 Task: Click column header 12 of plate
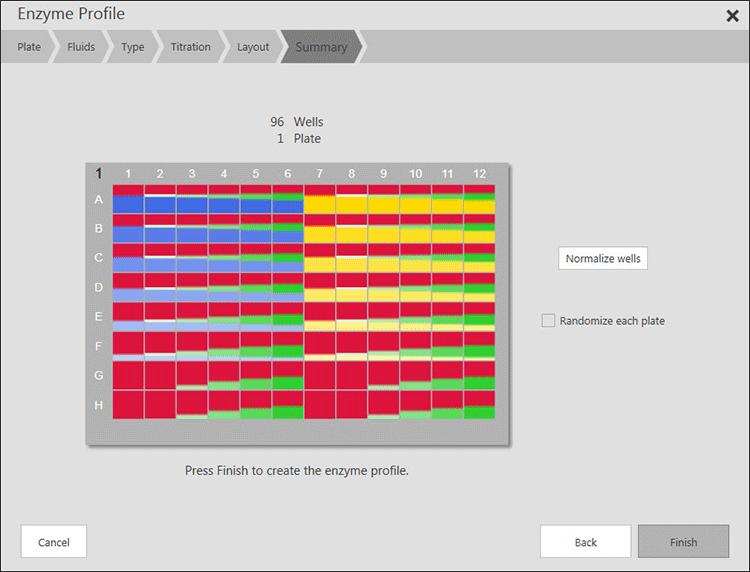click(x=479, y=174)
